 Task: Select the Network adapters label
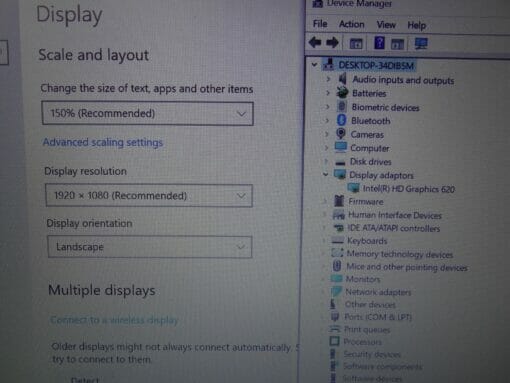[378, 292]
